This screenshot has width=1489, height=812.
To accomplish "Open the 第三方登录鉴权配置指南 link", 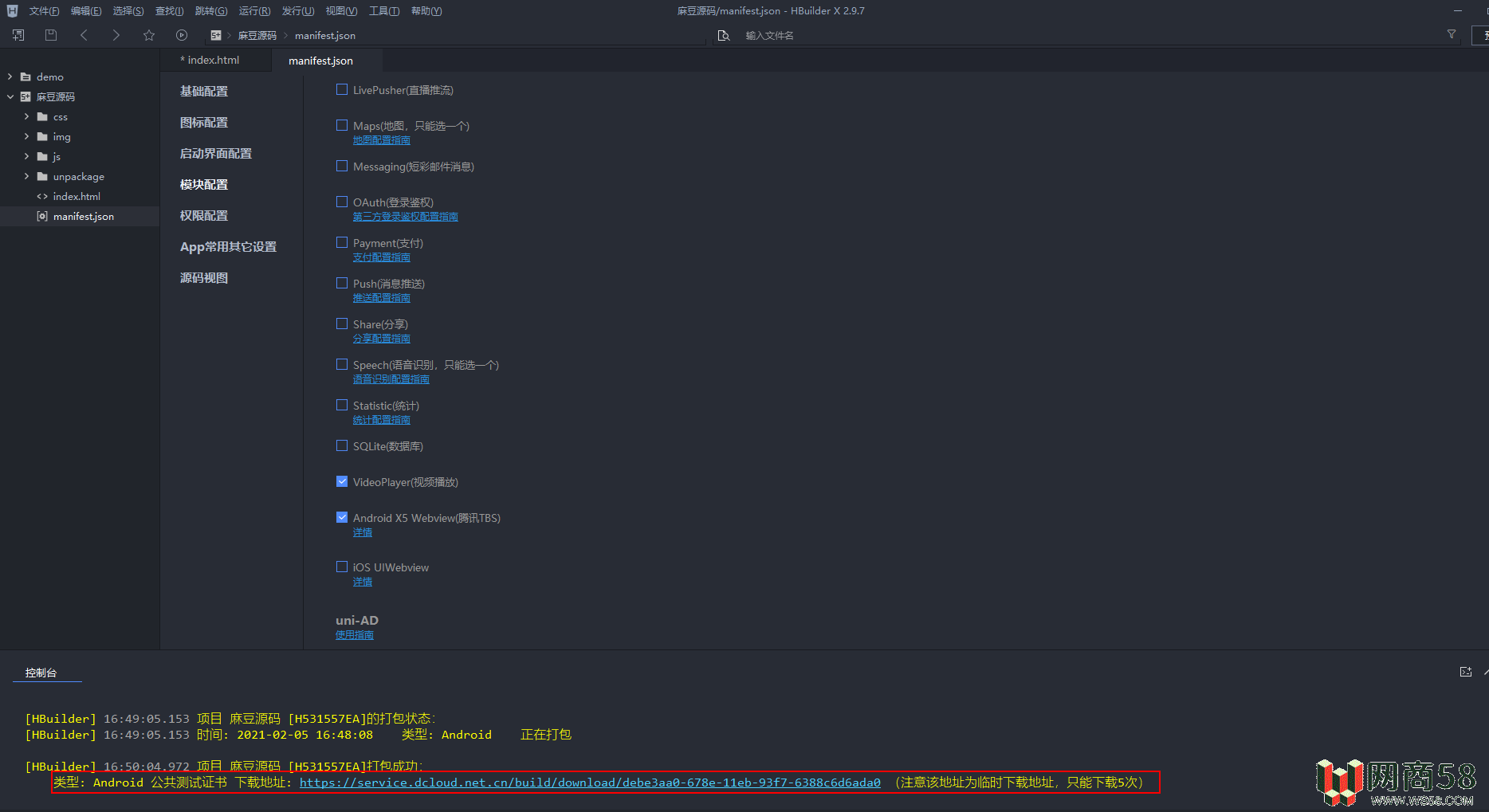I will [406, 217].
